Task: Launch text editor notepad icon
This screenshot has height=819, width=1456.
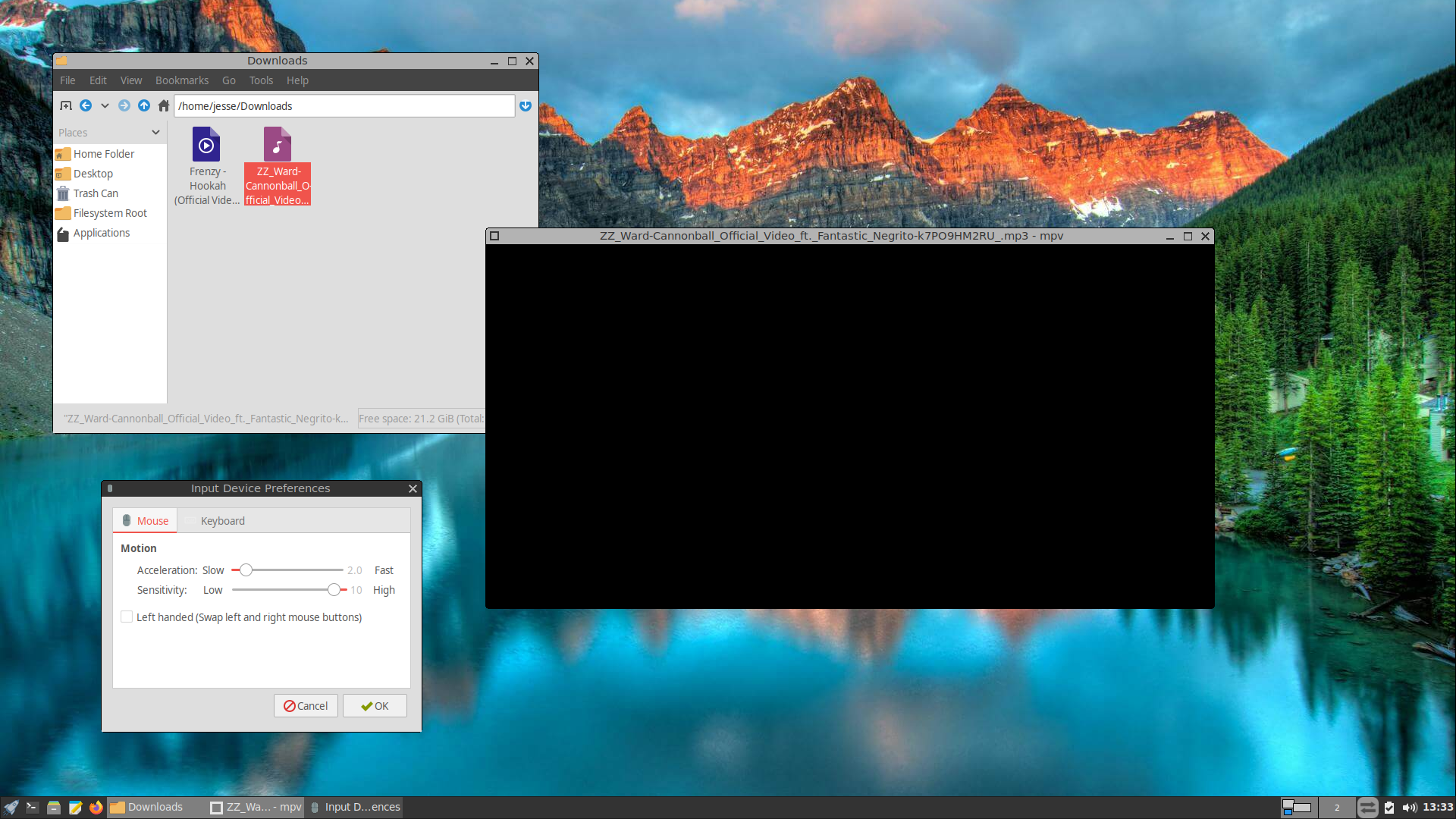Action: tap(75, 808)
